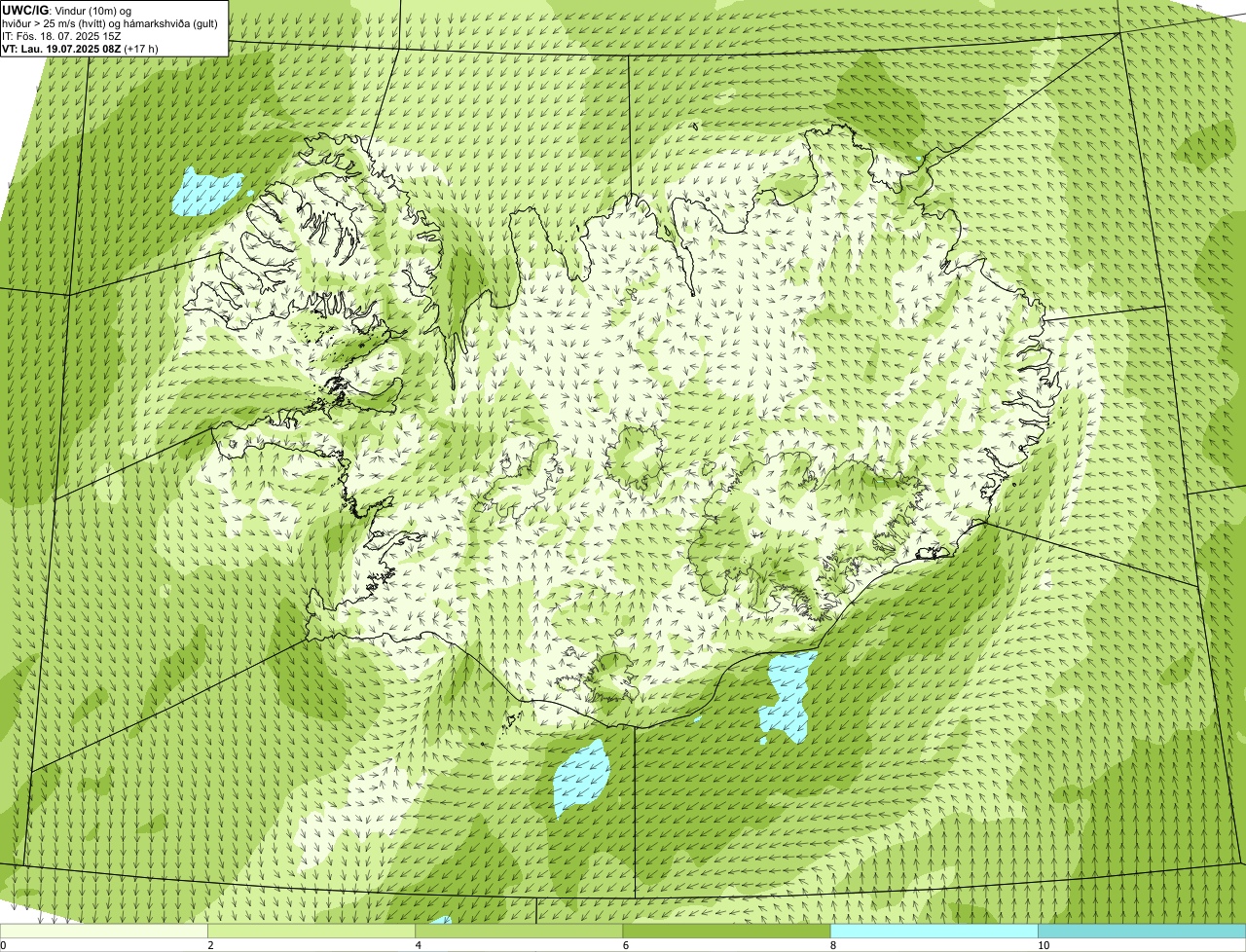Viewport: 1246px width, 952px height.
Task: Click the teal legend swatch above 10
Action: [1142, 932]
